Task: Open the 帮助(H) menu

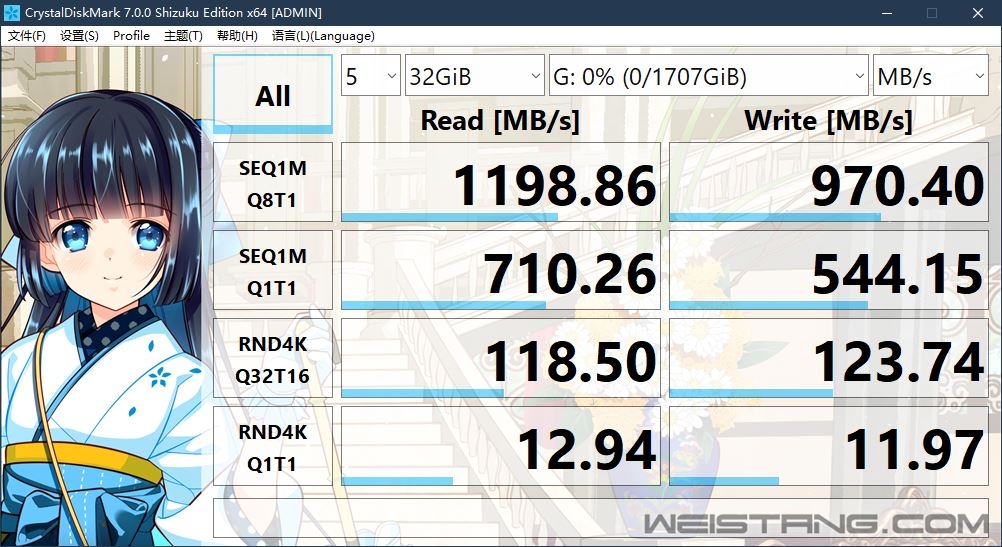Action: [x=237, y=36]
